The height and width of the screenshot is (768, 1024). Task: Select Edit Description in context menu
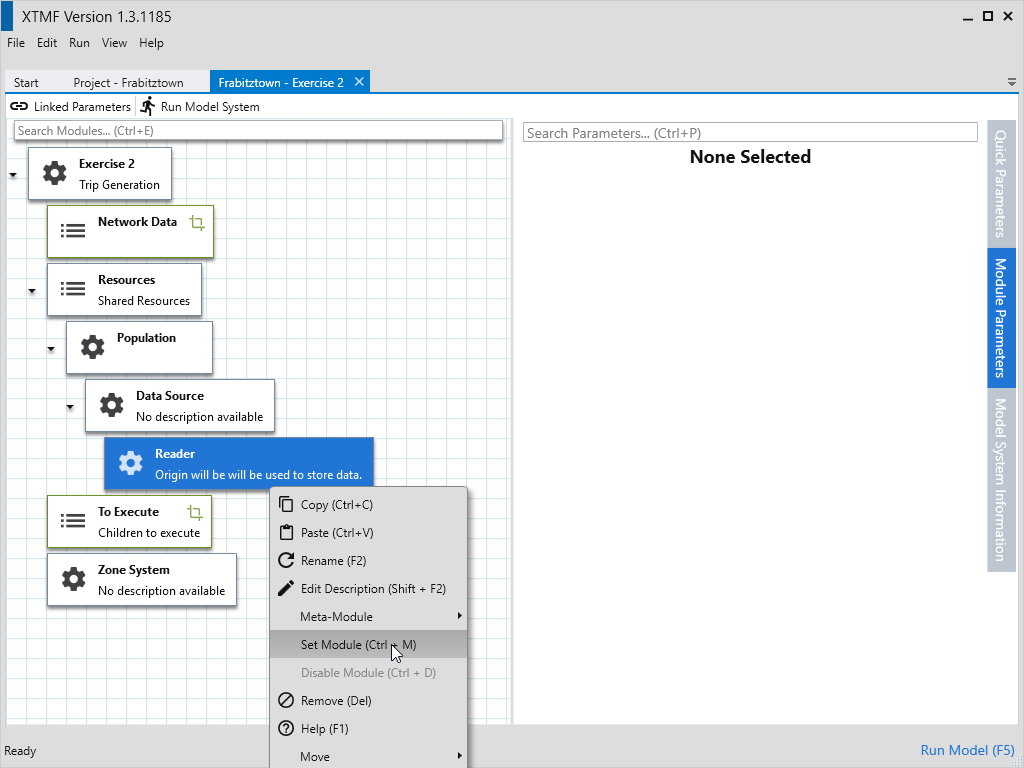click(372, 589)
